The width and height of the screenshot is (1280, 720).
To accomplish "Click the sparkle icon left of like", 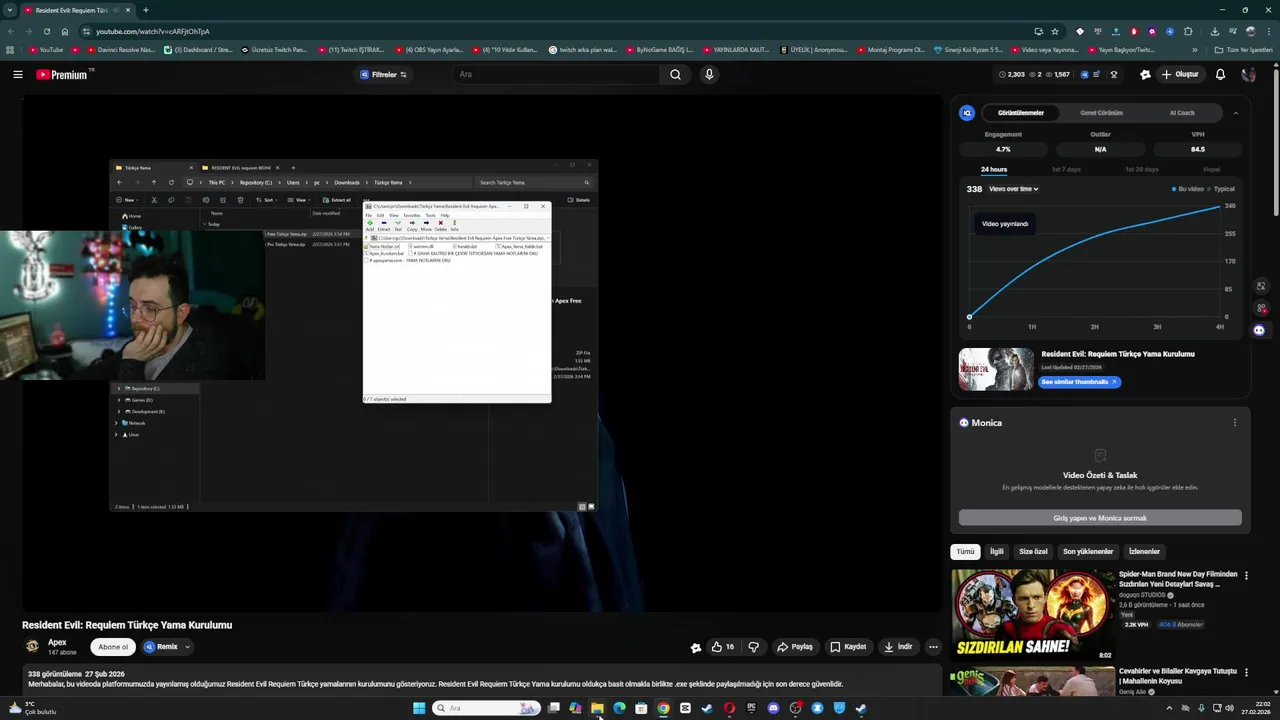I will [696, 647].
